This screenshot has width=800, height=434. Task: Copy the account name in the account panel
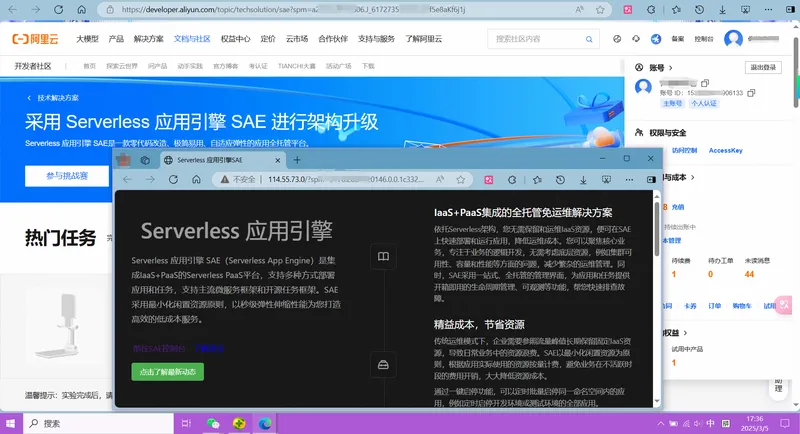(x=705, y=83)
